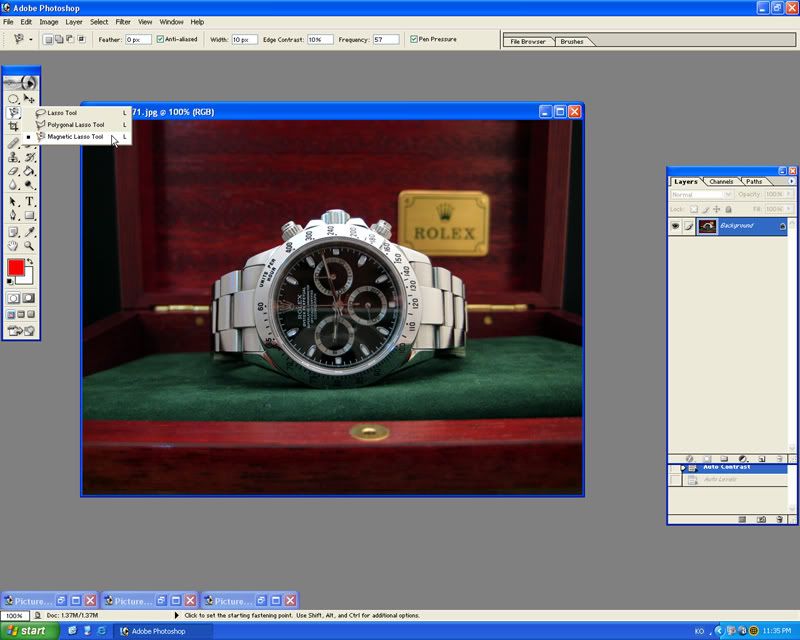
Task: Select the Eraser tool
Action: (x=13, y=171)
